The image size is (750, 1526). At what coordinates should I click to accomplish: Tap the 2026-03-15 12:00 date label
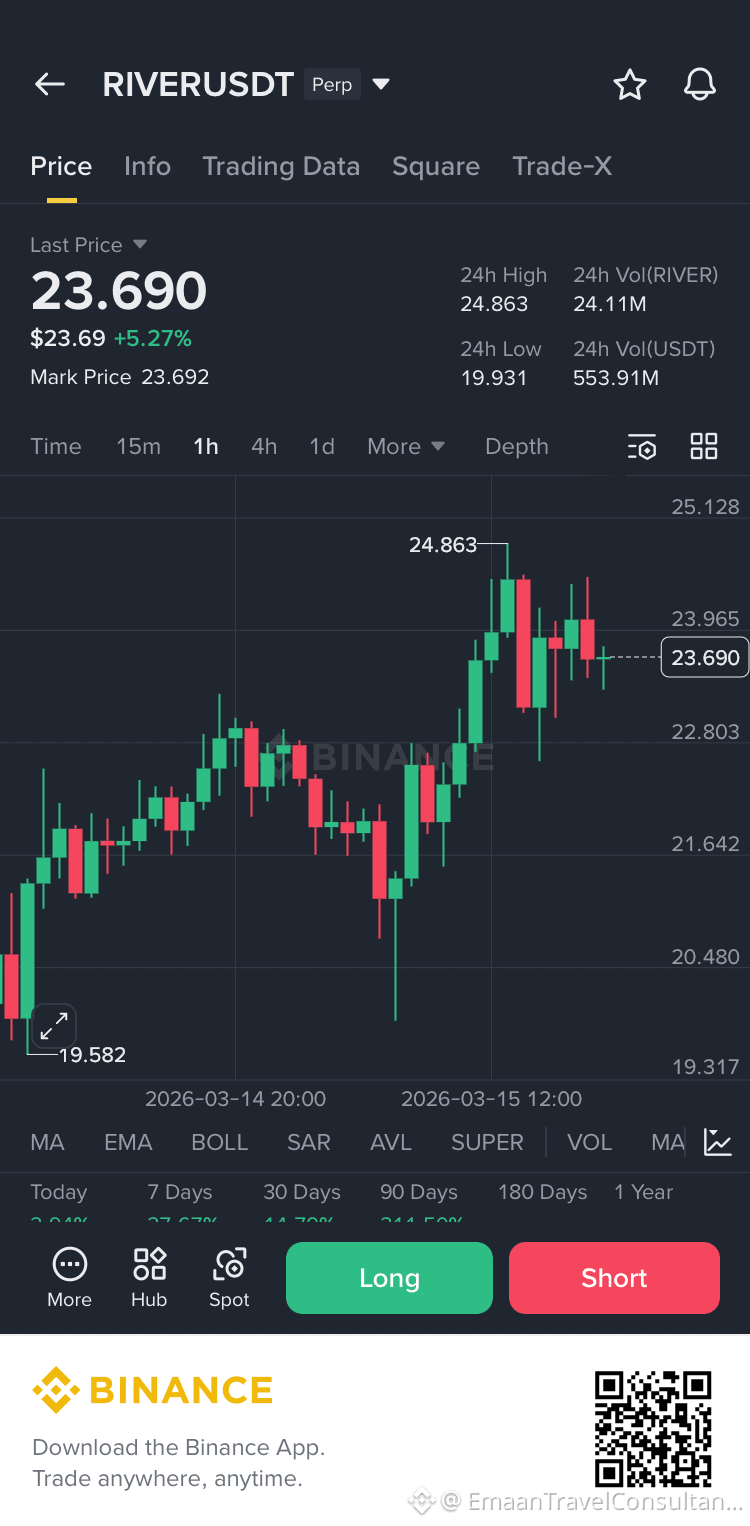coord(491,1098)
